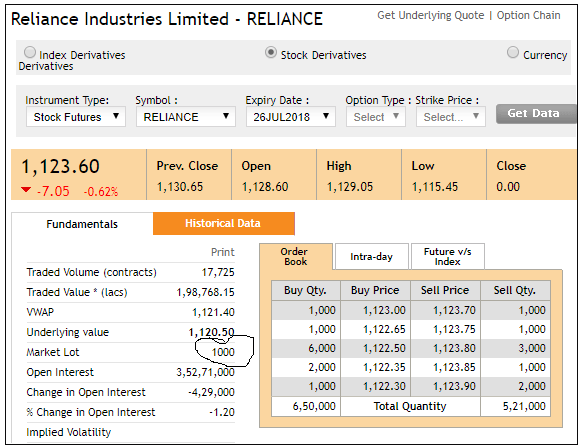Click total buy quantity 6,50,000
Viewport: 582px width, 448px height.
[x=314, y=406]
